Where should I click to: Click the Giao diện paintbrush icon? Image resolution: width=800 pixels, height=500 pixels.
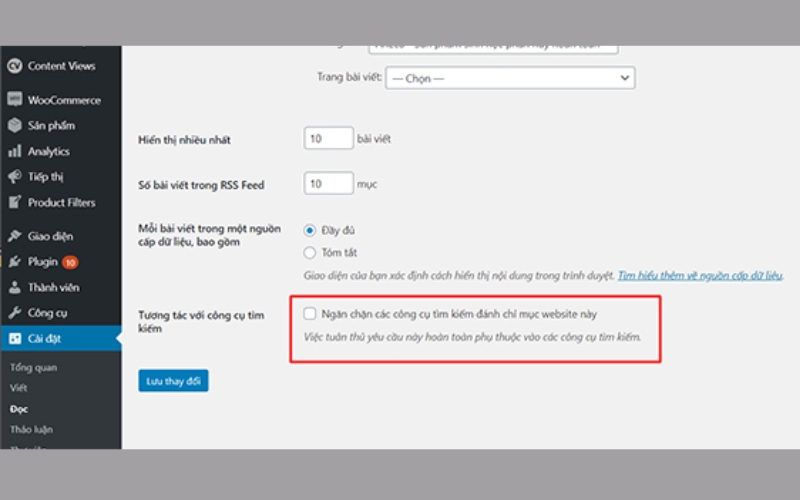pos(14,237)
